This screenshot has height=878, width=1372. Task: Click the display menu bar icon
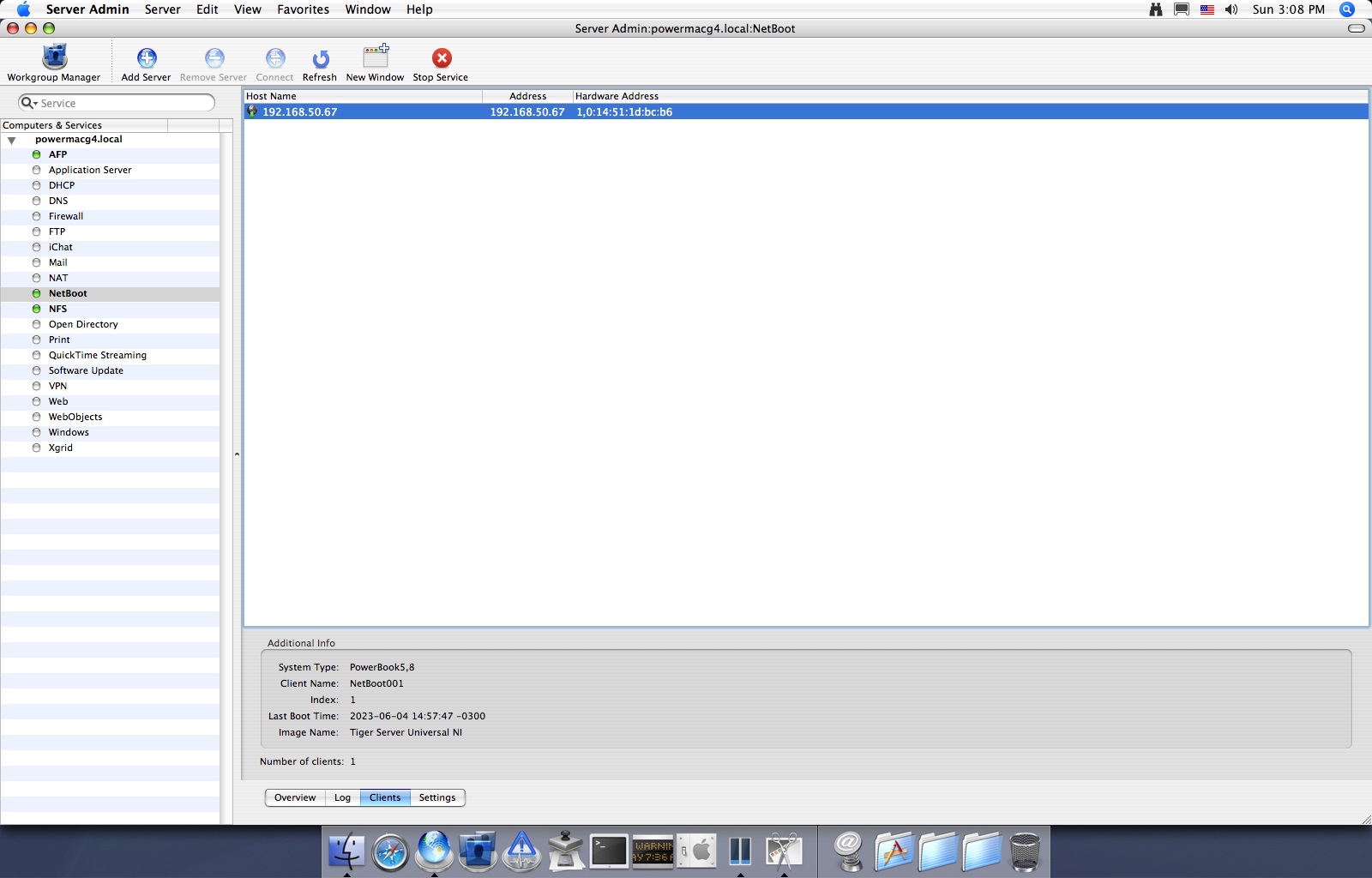click(x=1182, y=9)
